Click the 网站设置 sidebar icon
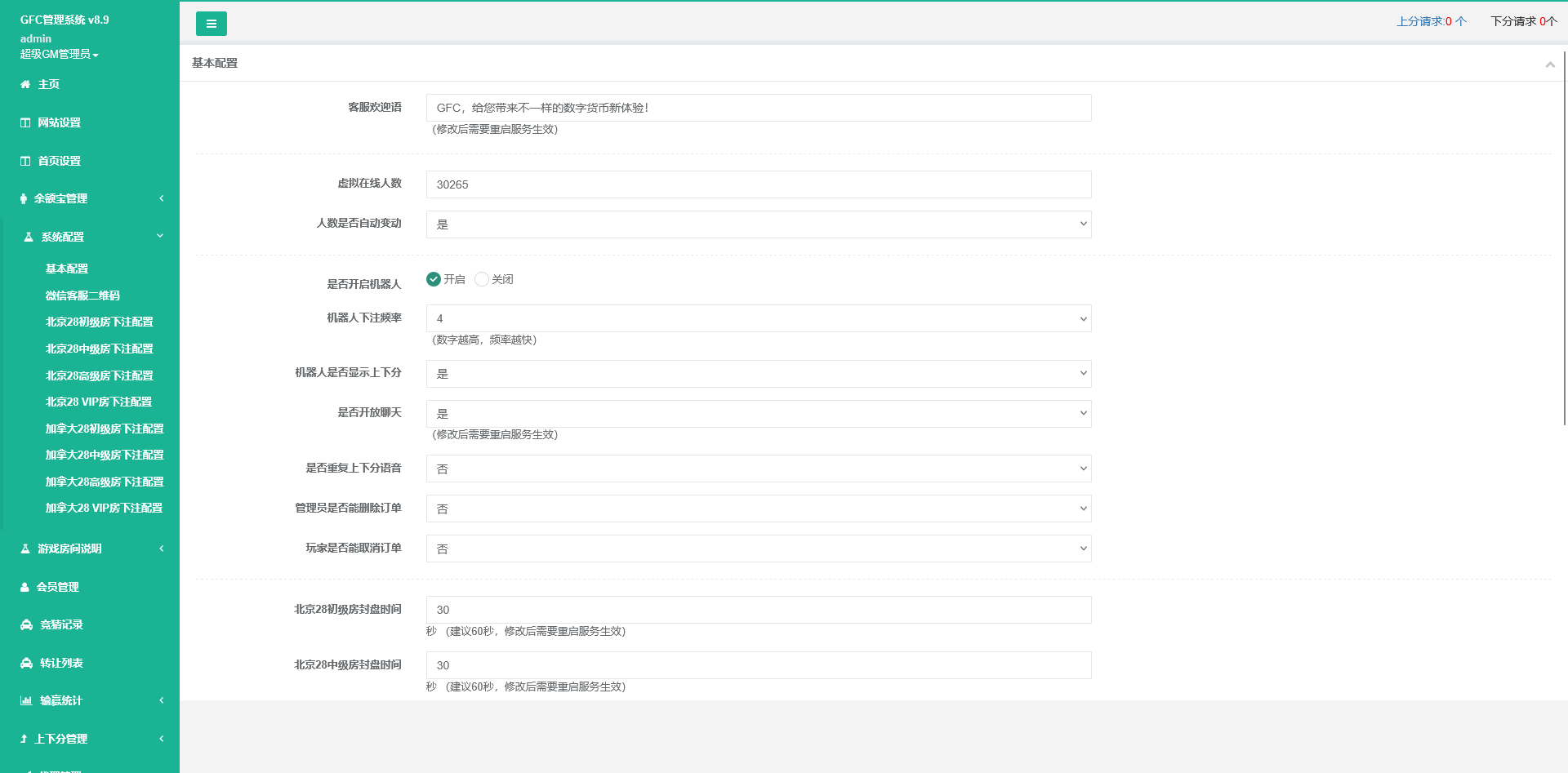1568x773 pixels. coord(25,122)
